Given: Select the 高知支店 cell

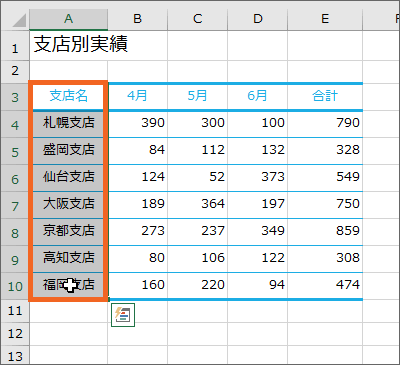Looking at the screenshot, I should pos(68,259).
